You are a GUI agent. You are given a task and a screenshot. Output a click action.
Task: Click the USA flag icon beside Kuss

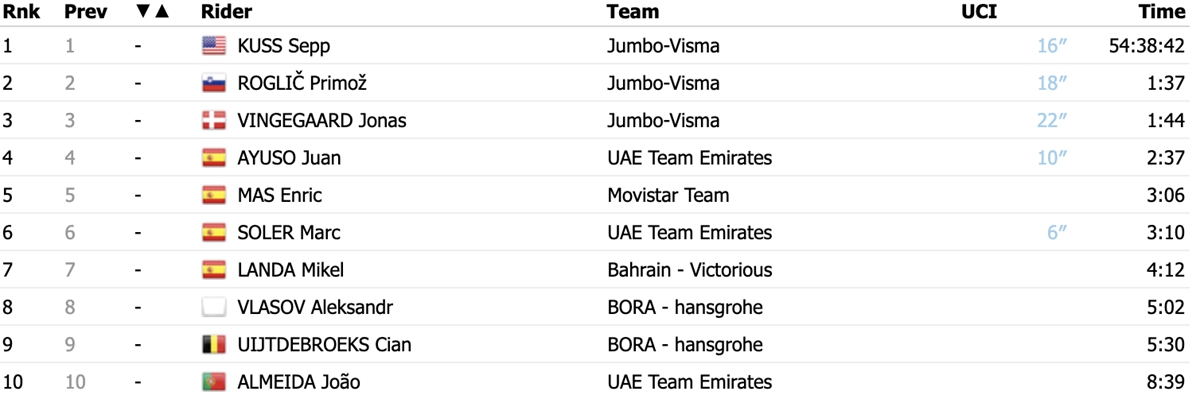(214, 46)
